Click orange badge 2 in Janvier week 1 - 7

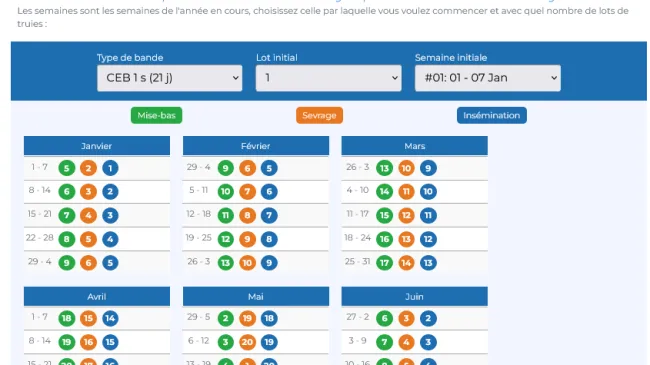88,168
